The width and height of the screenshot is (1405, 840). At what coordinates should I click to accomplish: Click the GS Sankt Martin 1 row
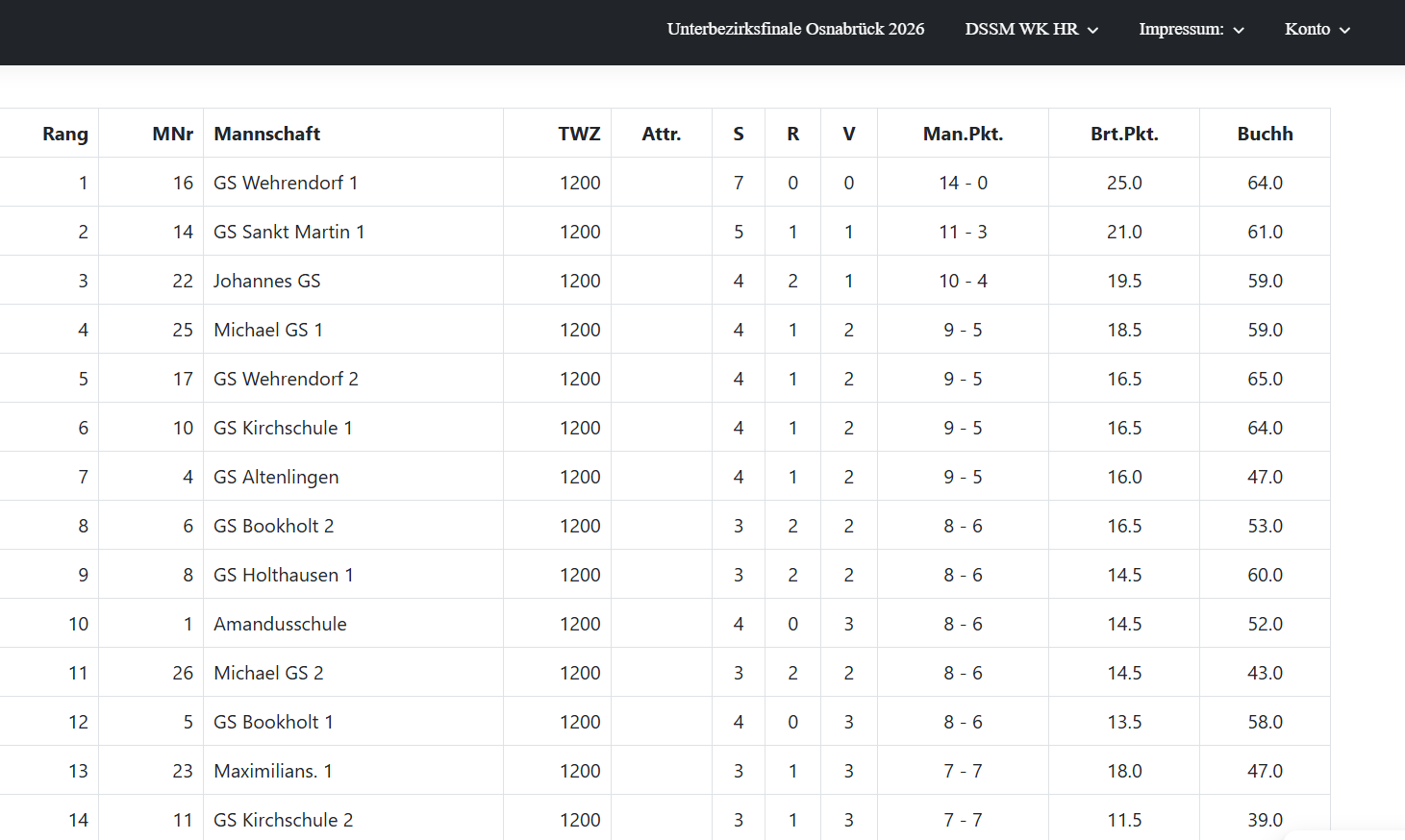[289, 232]
